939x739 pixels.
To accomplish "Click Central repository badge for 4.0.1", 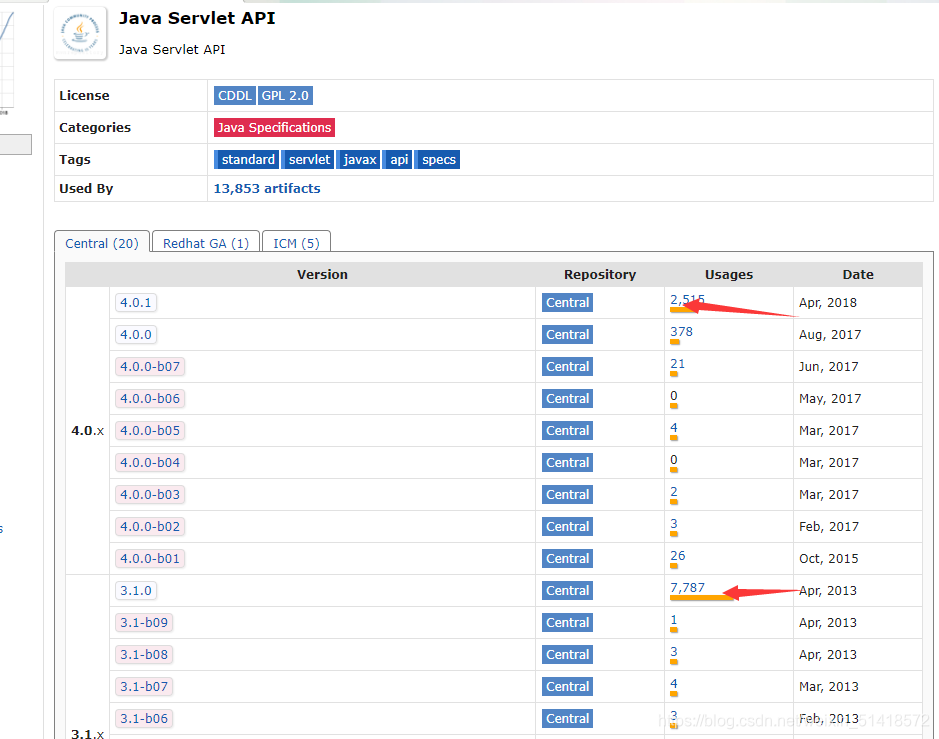I will [567, 303].
